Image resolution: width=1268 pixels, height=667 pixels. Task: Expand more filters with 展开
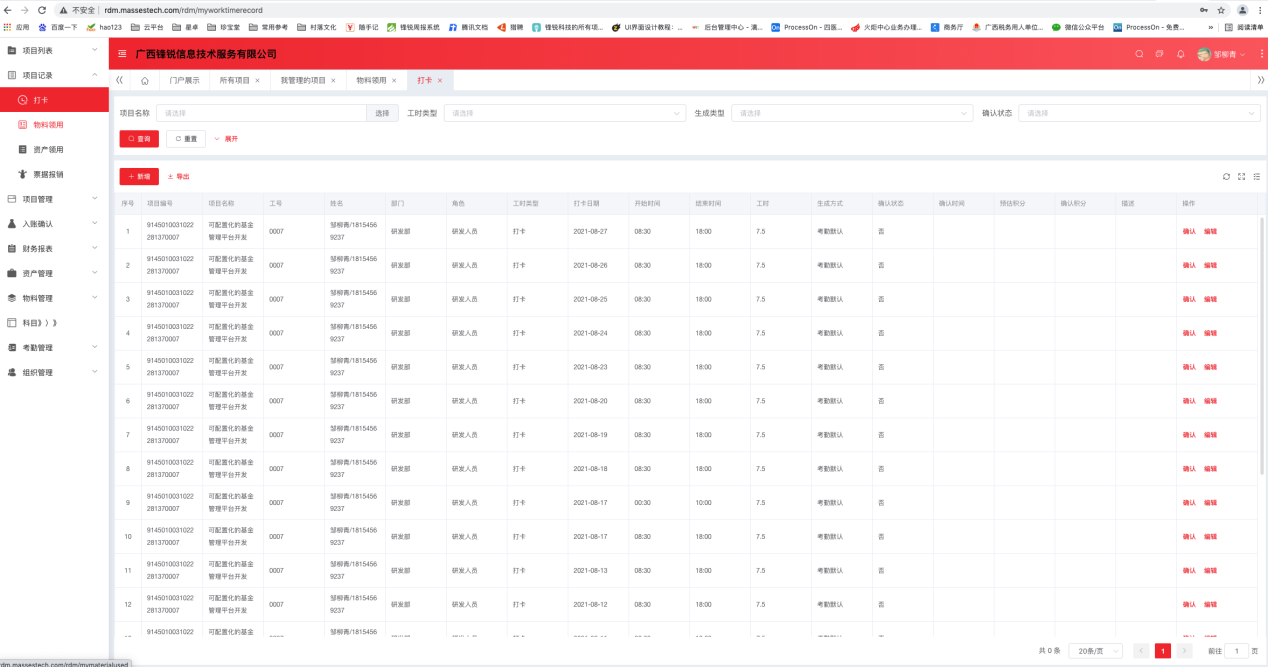(226, 139)
